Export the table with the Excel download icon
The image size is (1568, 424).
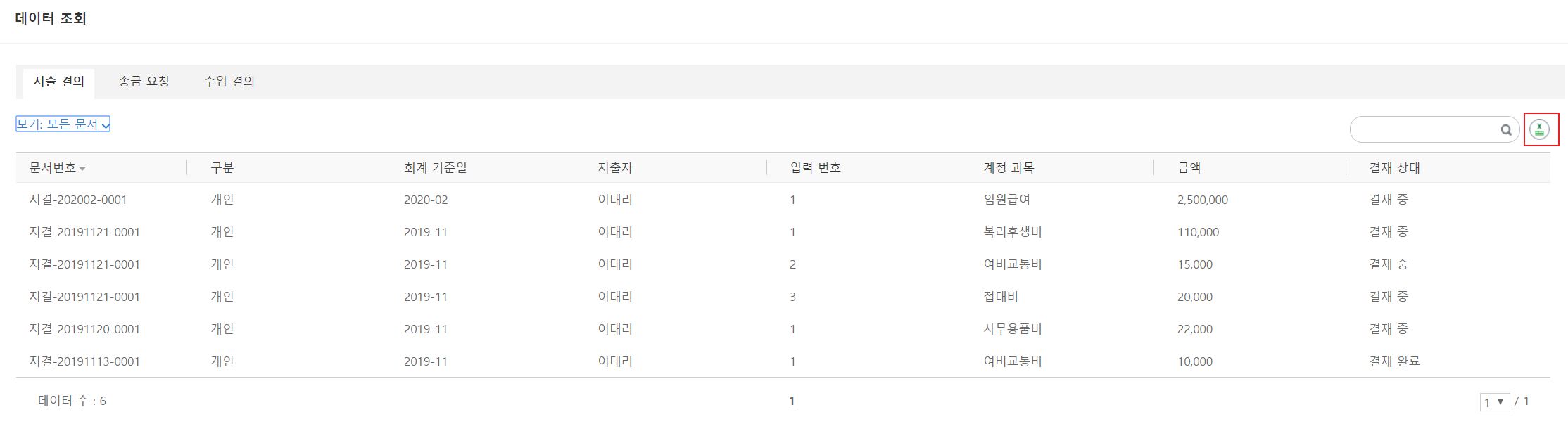tap(1540, 129)
